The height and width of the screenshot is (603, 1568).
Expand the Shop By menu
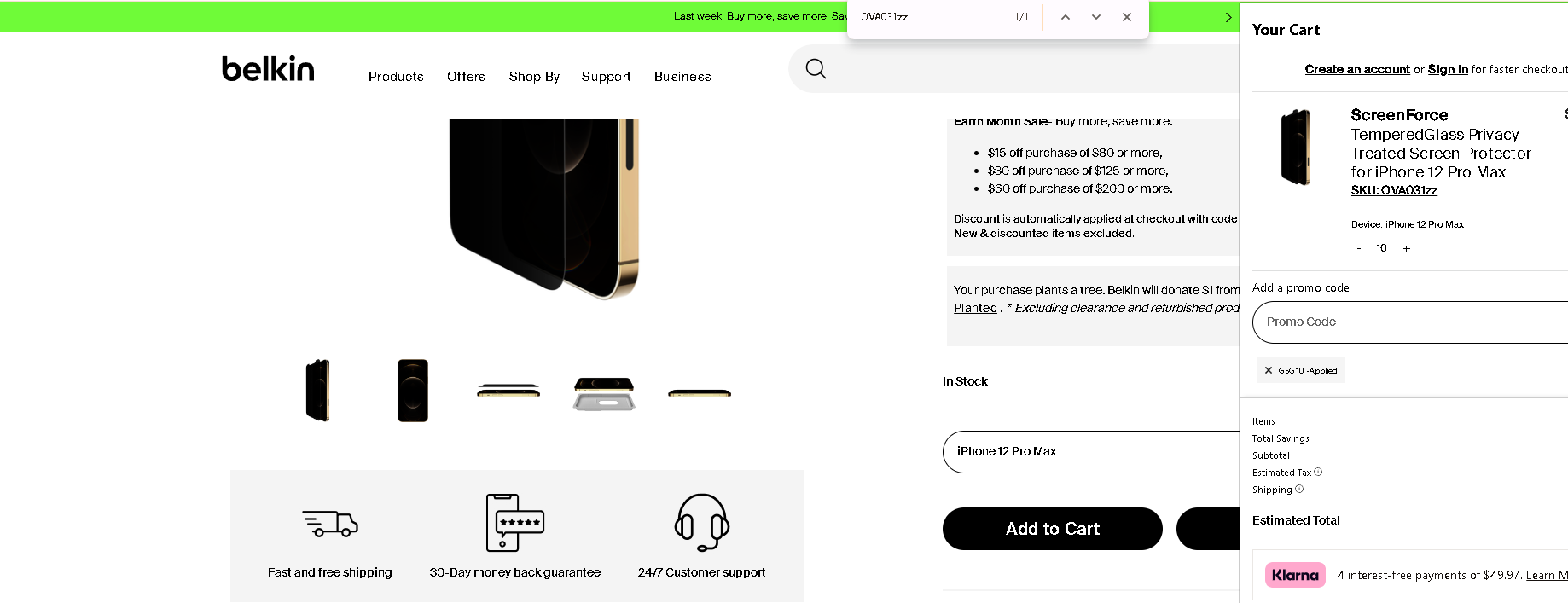534,77
